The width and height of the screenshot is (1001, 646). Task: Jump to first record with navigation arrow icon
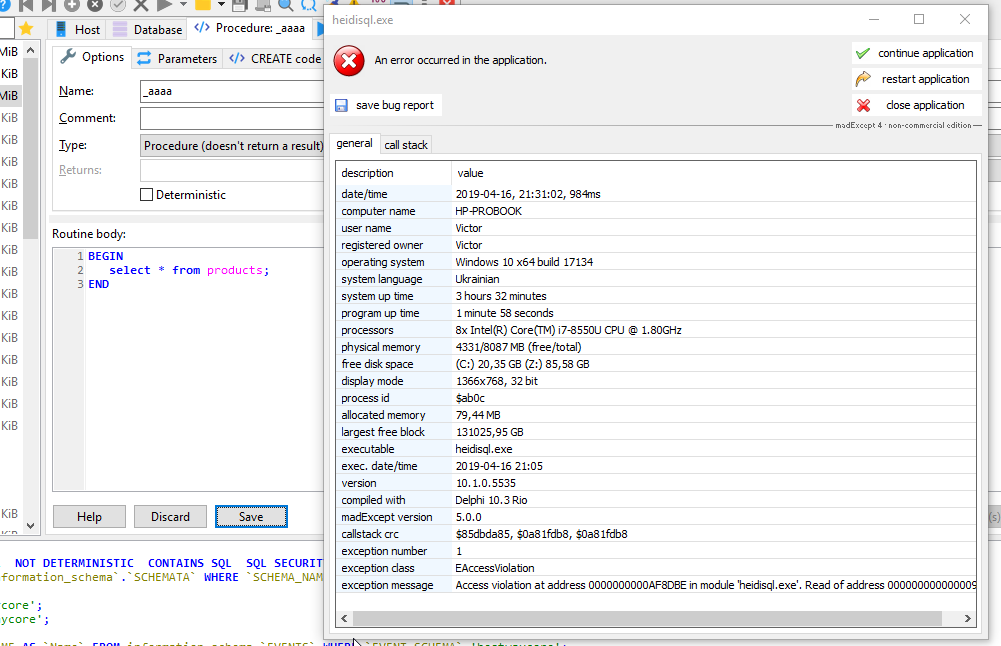pyautogui.click(x=26, y=8)
